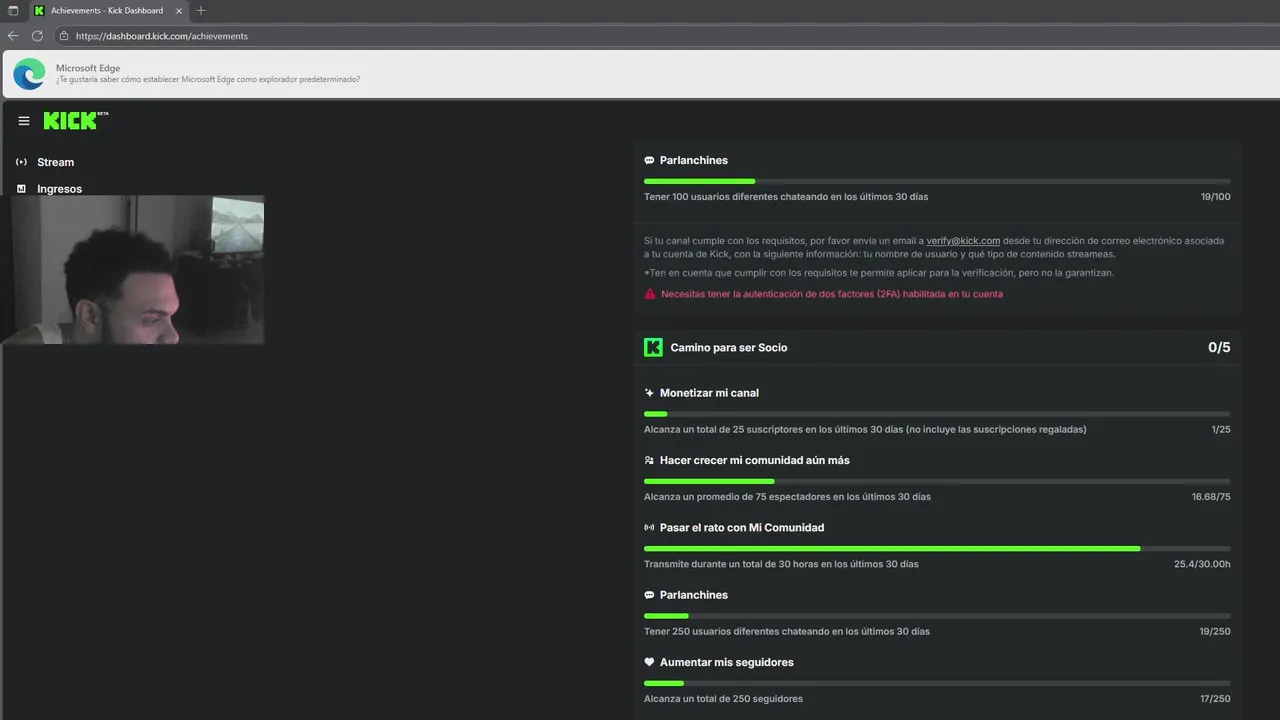This screenshot has width=1280, height=720.
Task: Click the broadcast icon beside Pasar el rato
Action: point(649,527)
